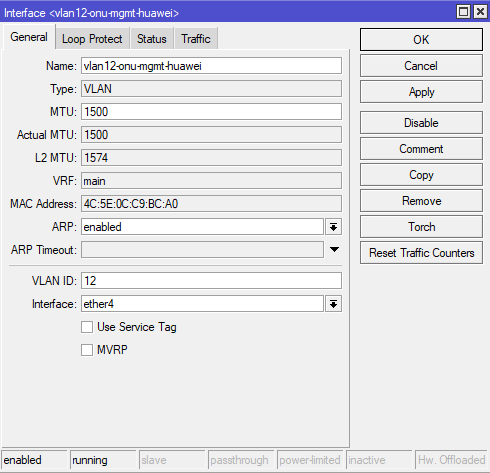Click the ether4 Interface field
The width and height of the screenshot is (490, 473).
tap(202, 304)
